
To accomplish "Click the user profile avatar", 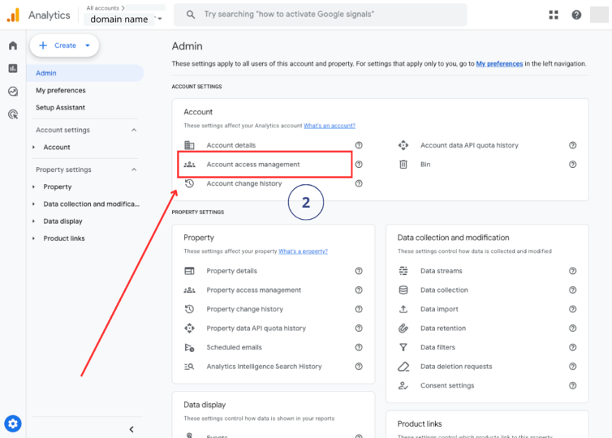I will tap(599, 15).
